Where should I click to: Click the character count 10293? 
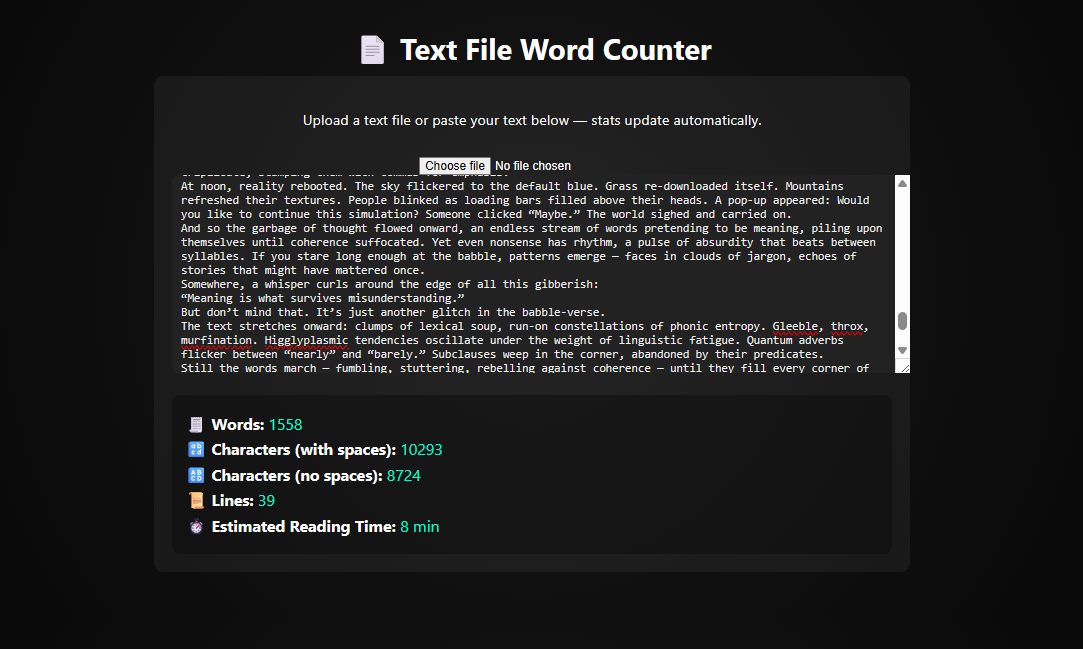point(421,449)
